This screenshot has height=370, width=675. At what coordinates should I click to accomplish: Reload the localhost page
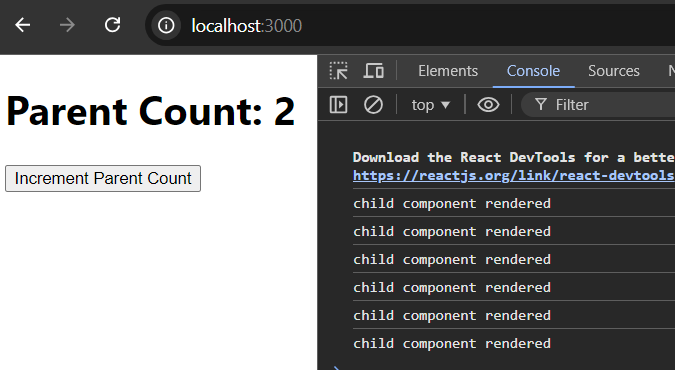[x=112, y=25]
